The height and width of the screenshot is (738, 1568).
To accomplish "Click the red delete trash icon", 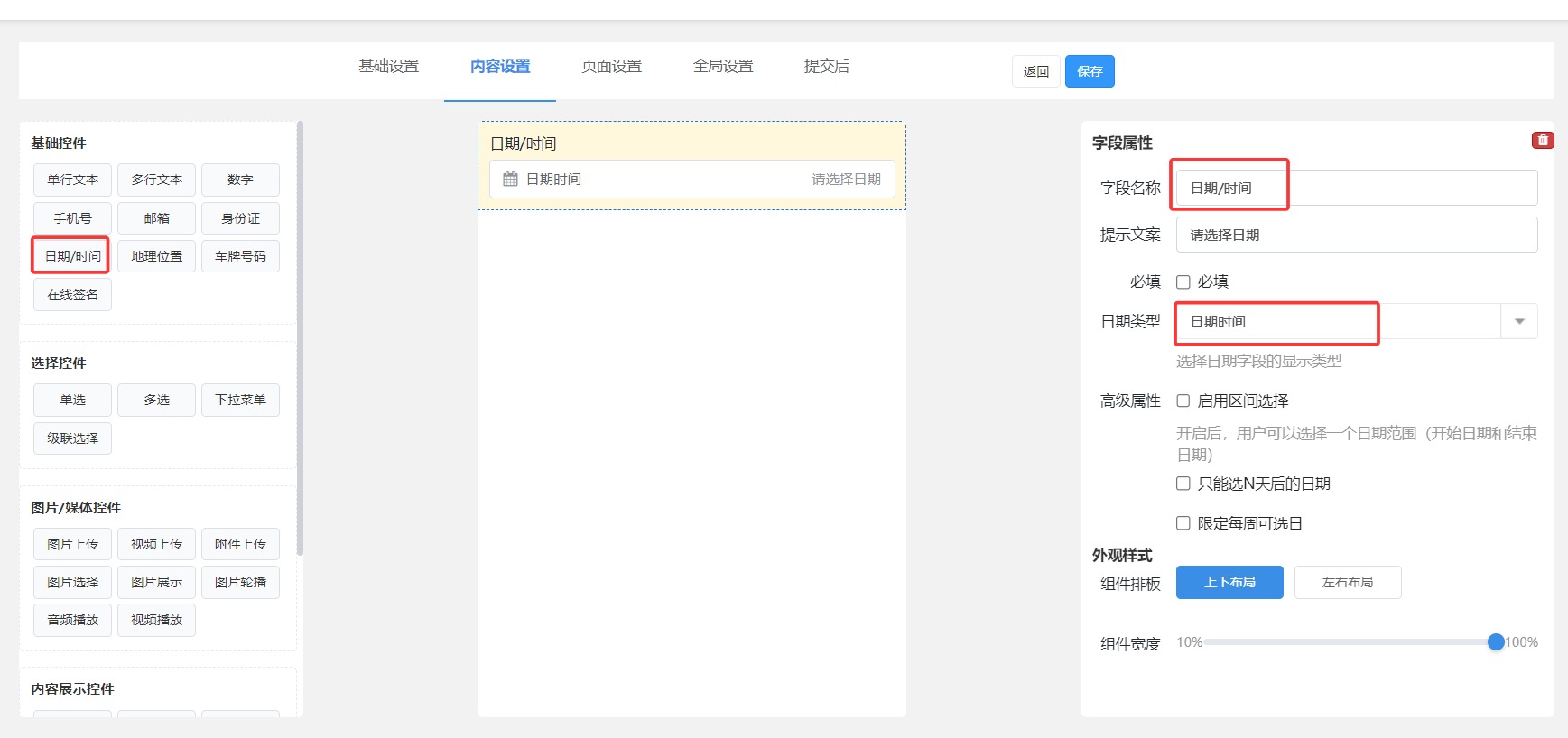I will point(1543,140).
